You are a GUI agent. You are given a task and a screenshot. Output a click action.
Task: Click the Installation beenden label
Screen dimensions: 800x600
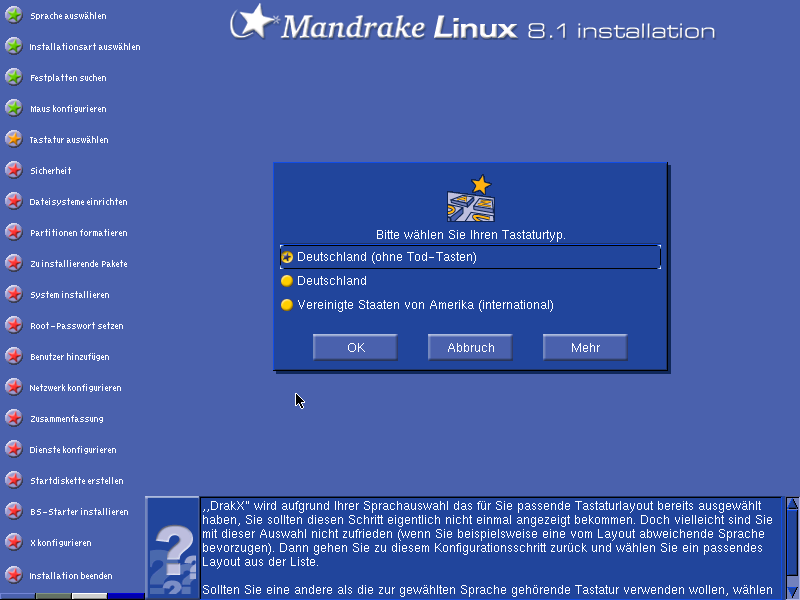coord(71,576)
